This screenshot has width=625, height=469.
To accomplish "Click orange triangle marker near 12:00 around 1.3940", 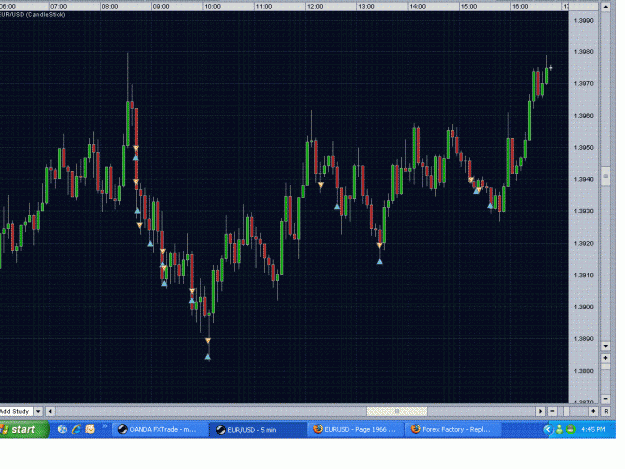I will coord(321,185).
